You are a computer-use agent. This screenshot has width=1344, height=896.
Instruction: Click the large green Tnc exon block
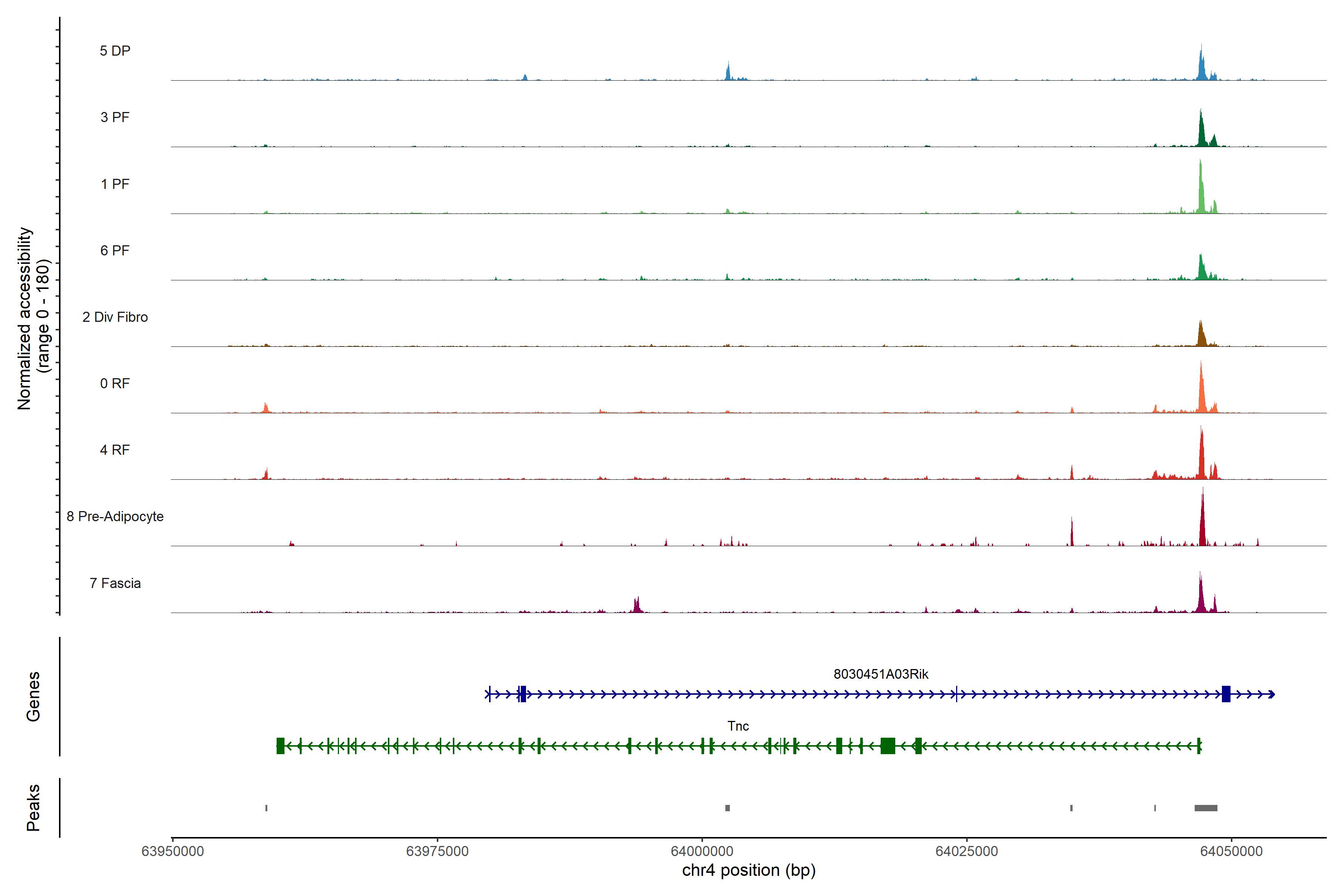pyautogui.click(x=887, y=746)
